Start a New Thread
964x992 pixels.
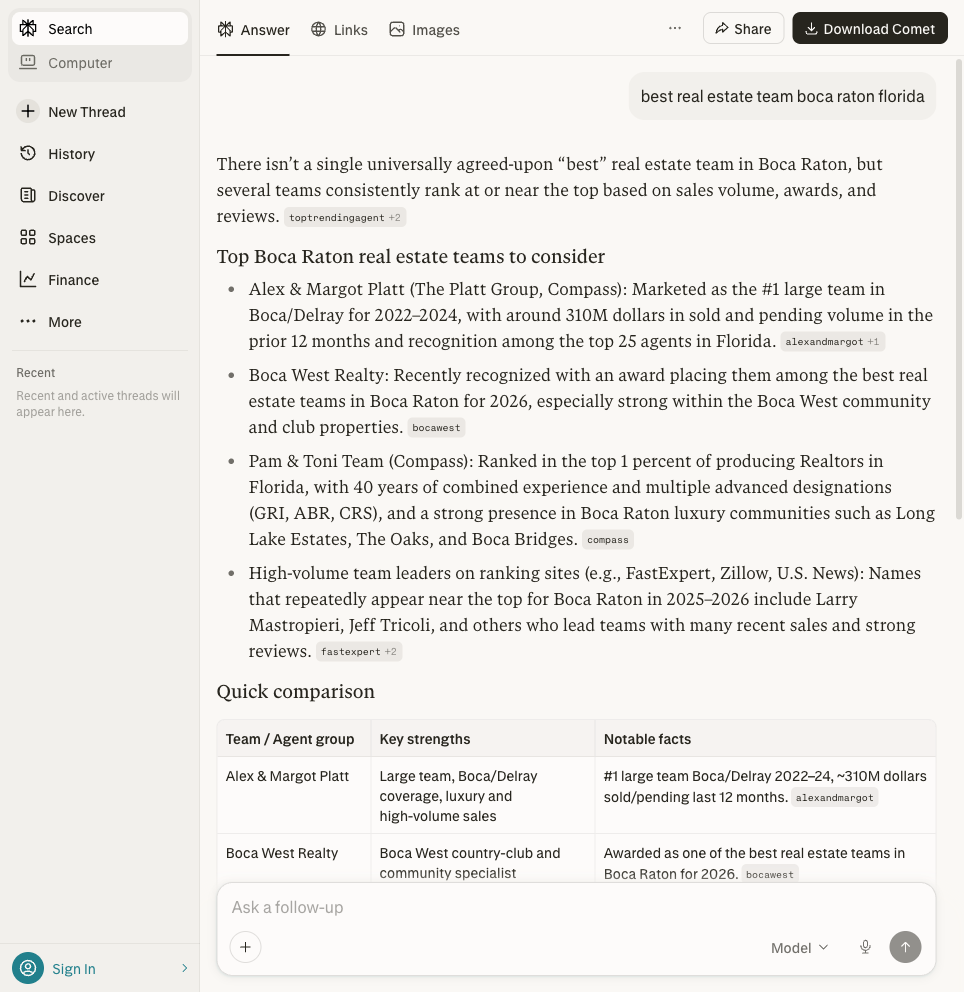87,111
